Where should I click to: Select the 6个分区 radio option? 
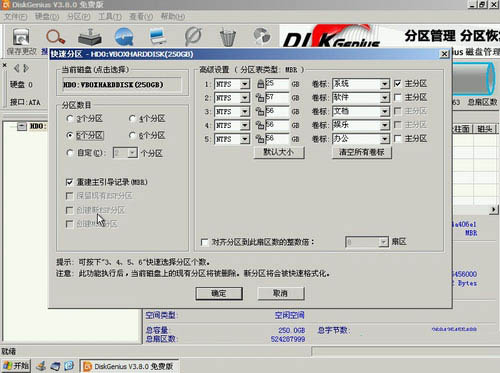(x=132, y=135)
